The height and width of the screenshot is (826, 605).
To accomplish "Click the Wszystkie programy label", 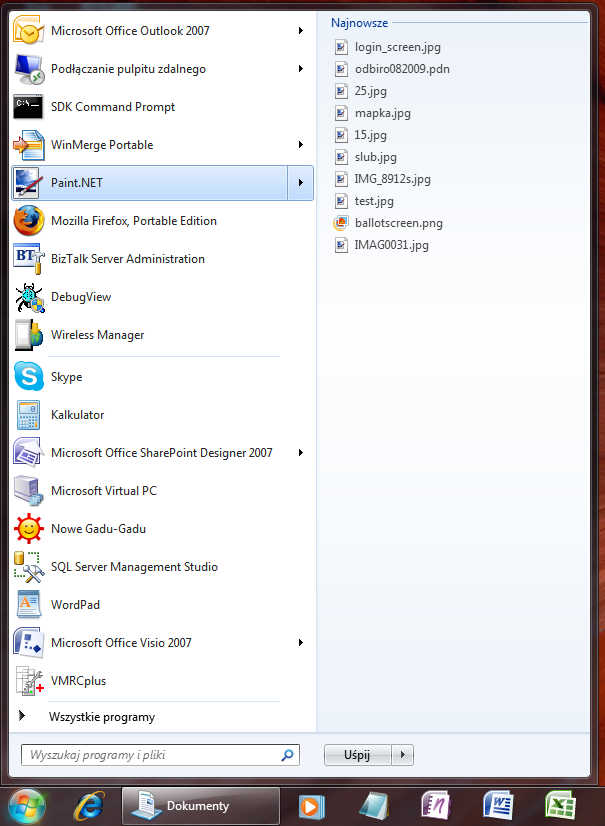I will [102, 717].
